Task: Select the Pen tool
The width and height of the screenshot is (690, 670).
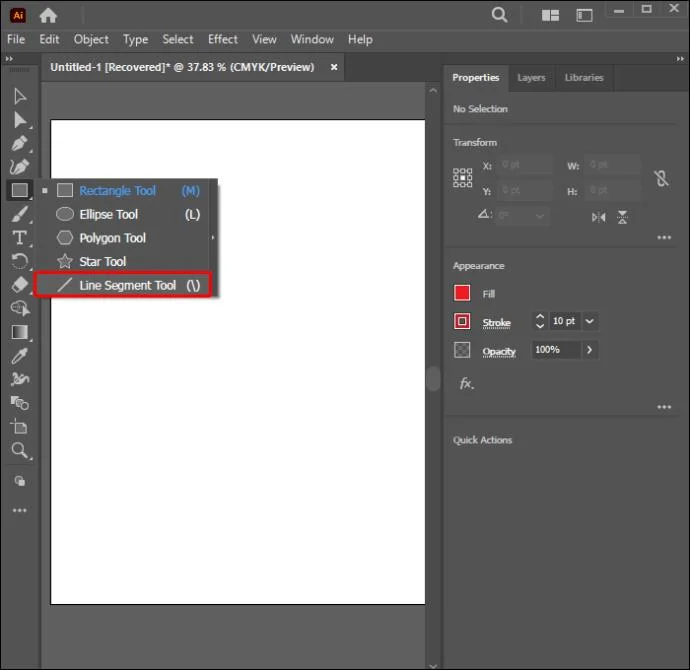Action: point(19,143)
